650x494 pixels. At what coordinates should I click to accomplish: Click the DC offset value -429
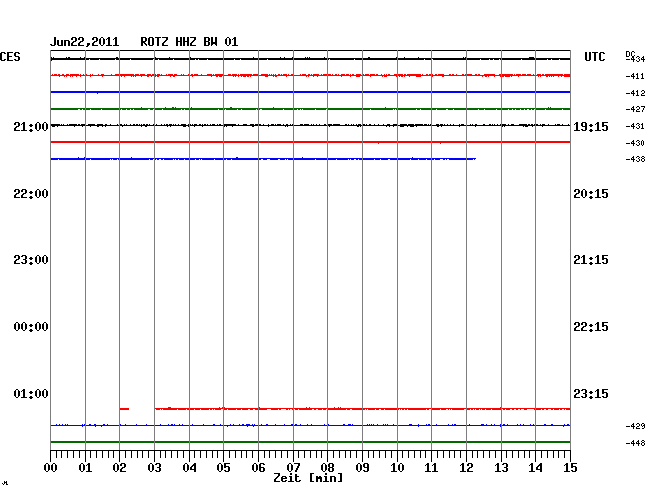(x=635, y=426)
